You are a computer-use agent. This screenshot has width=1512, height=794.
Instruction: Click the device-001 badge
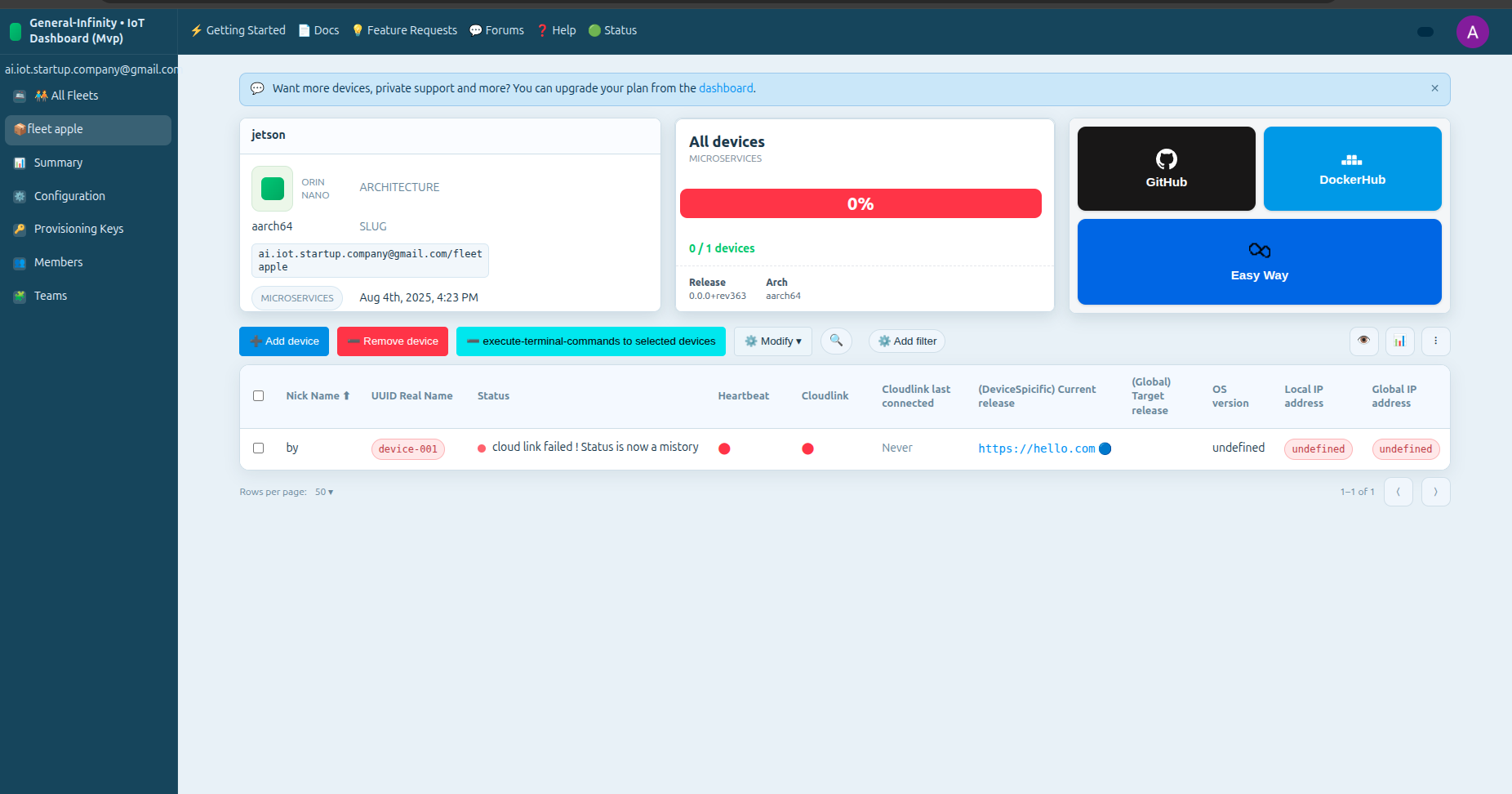point(408,449)
